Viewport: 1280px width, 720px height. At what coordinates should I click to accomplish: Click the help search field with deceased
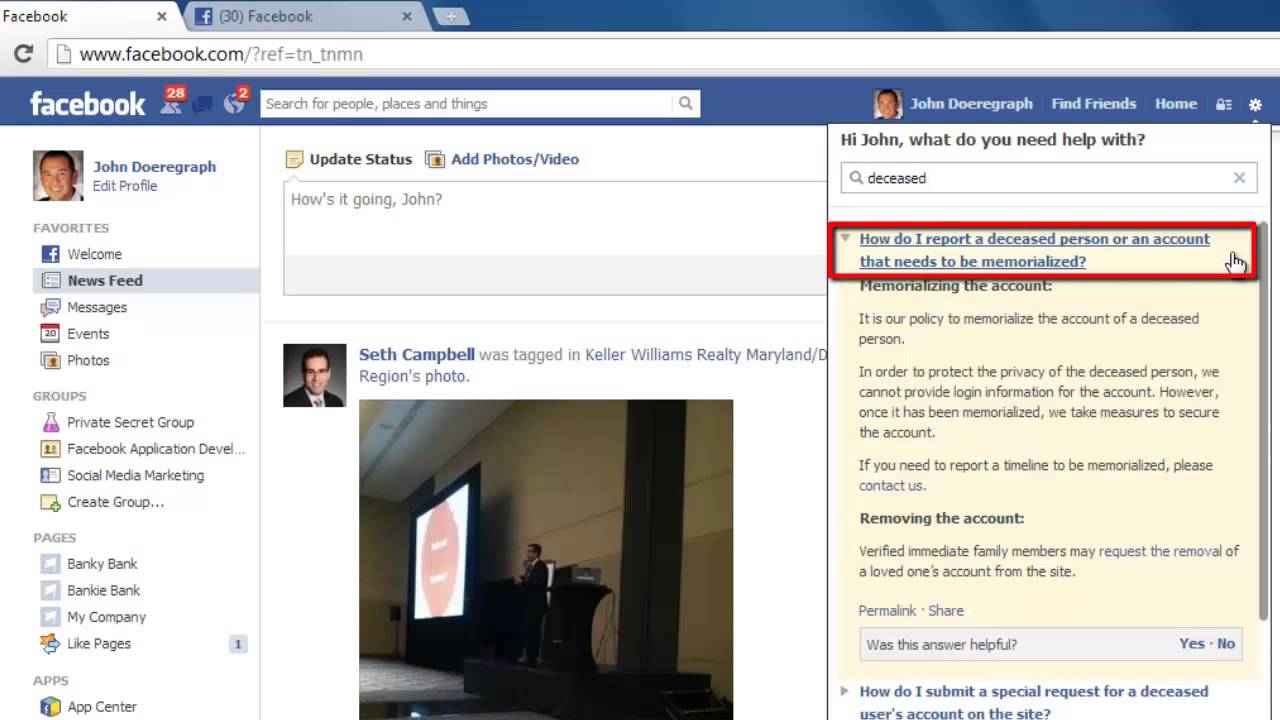pos(1049,178)
